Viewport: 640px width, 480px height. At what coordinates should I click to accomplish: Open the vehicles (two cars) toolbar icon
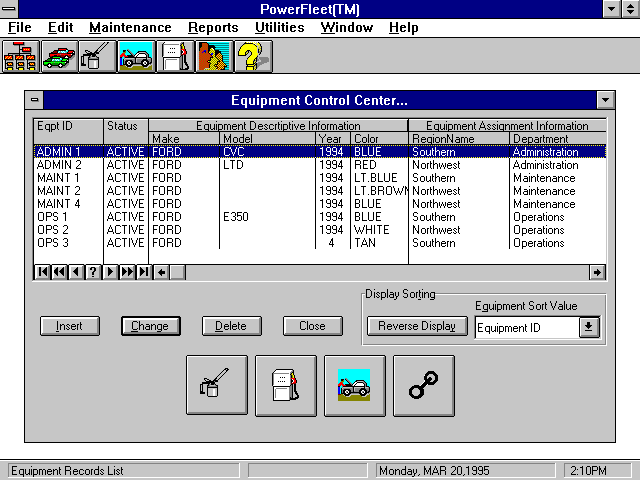[x=59, y=56]
